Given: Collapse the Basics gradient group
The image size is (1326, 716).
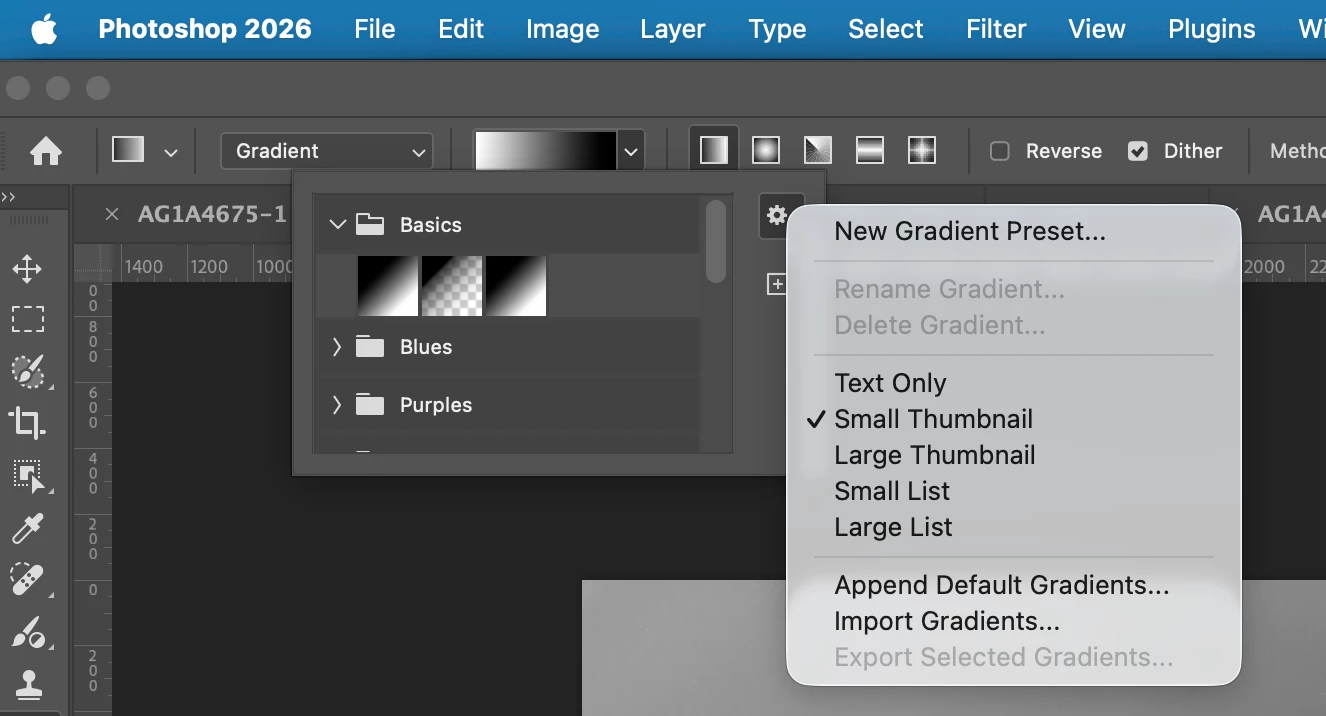Looking at the screenshot, I should pyautogui.click(x=337, y=225).
